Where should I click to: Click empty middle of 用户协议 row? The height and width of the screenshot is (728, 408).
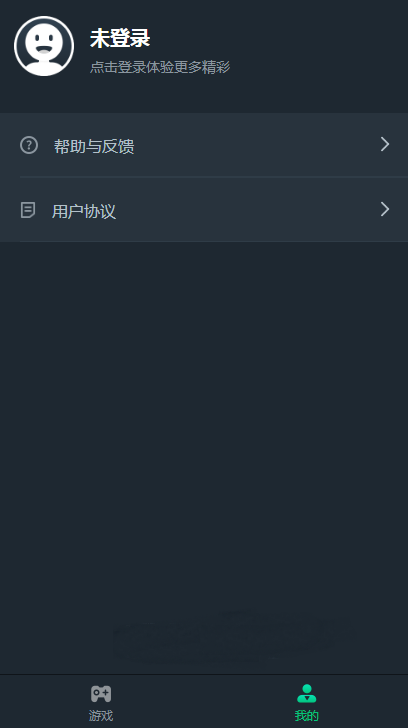pos(246,210)
